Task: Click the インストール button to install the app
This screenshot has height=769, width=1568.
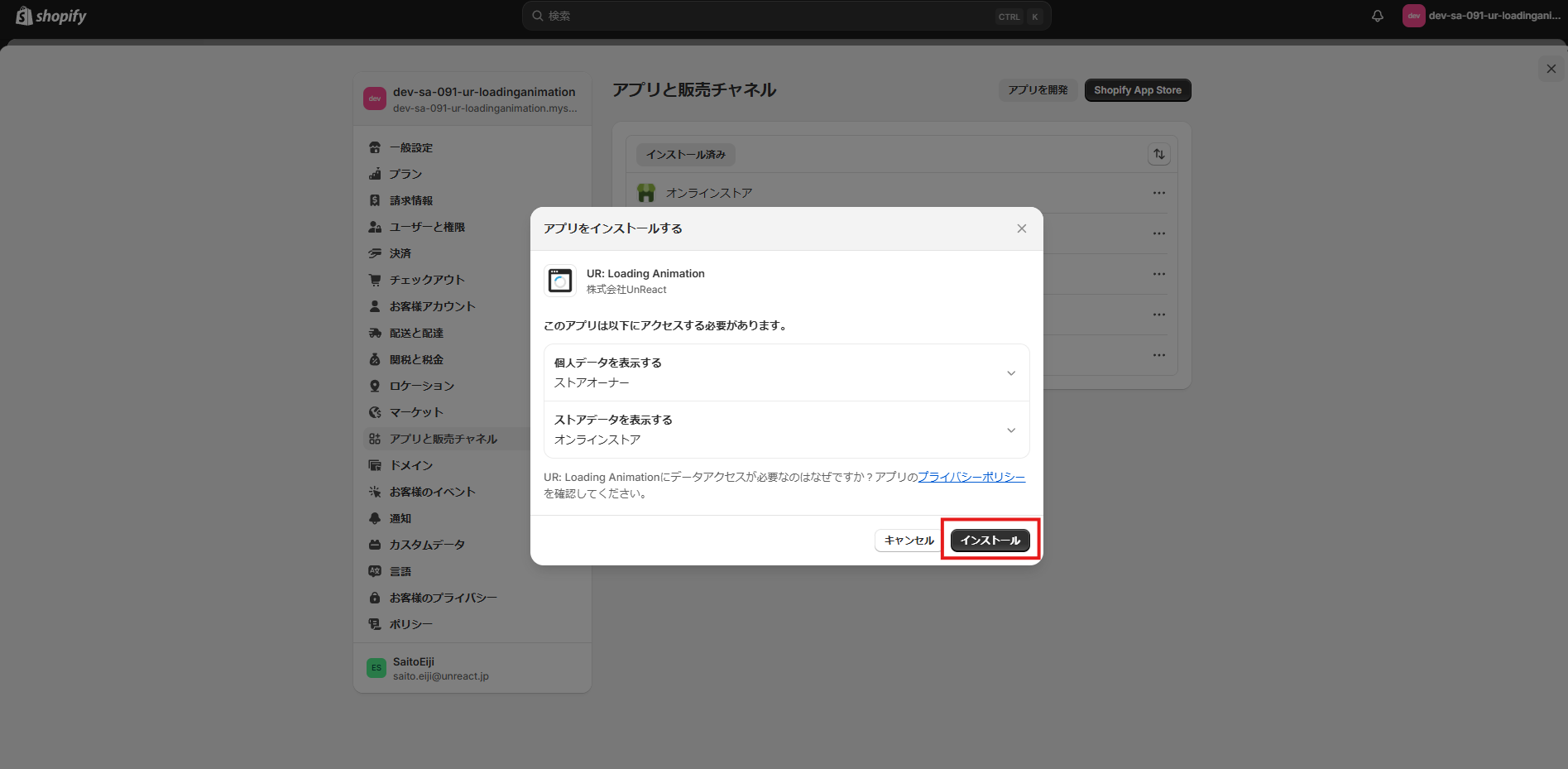Action: [x=990, y=540]
